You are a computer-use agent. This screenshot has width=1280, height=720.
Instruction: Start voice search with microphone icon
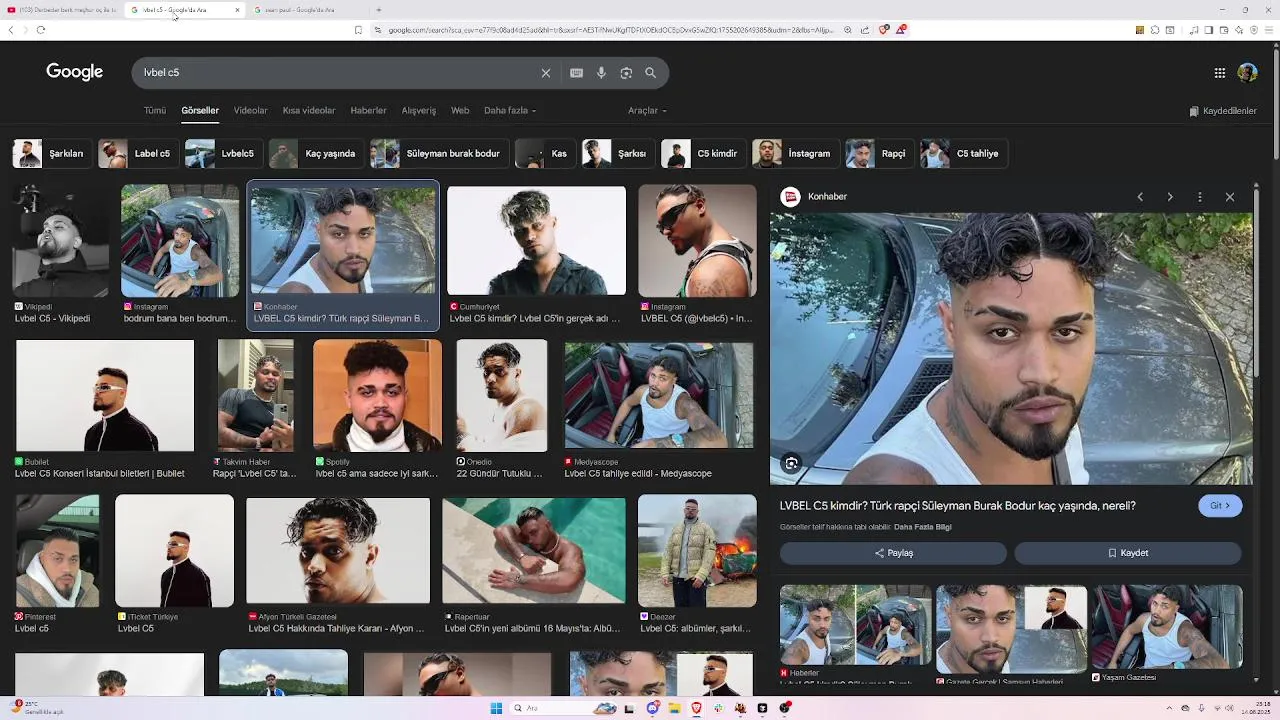click(x=601, y=73)
